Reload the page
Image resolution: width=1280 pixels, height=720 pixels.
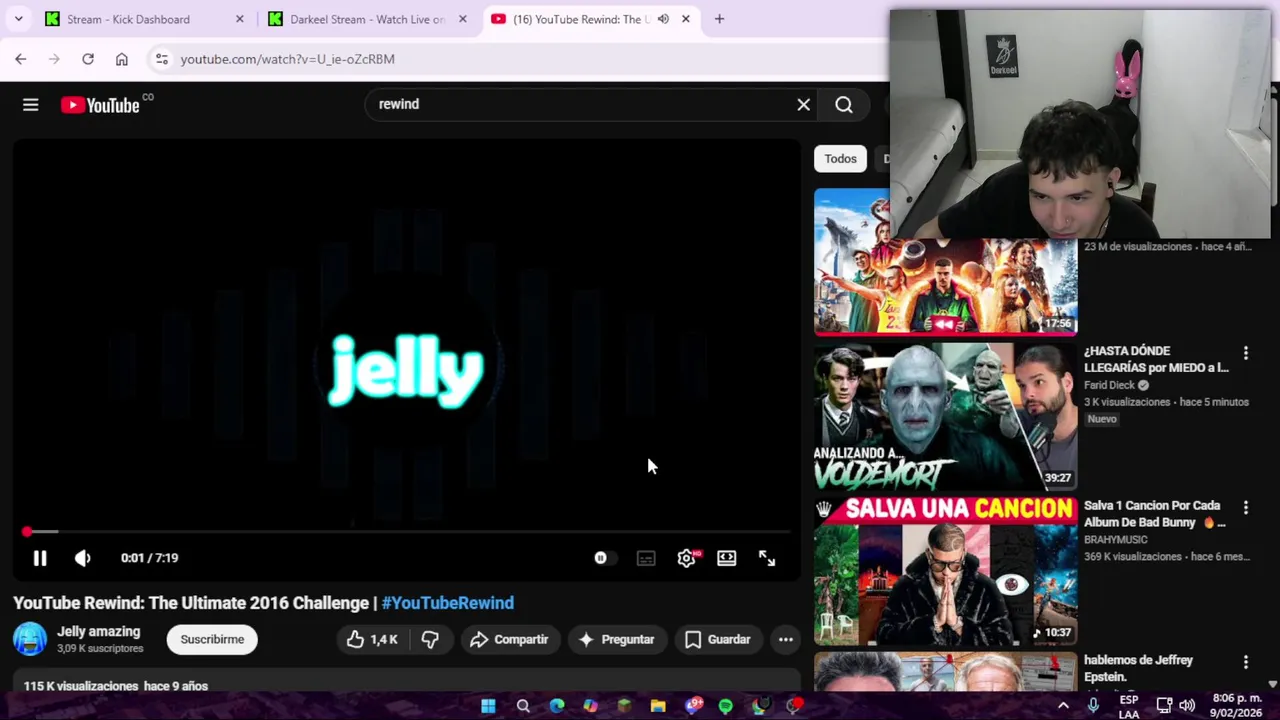[88, 59]
